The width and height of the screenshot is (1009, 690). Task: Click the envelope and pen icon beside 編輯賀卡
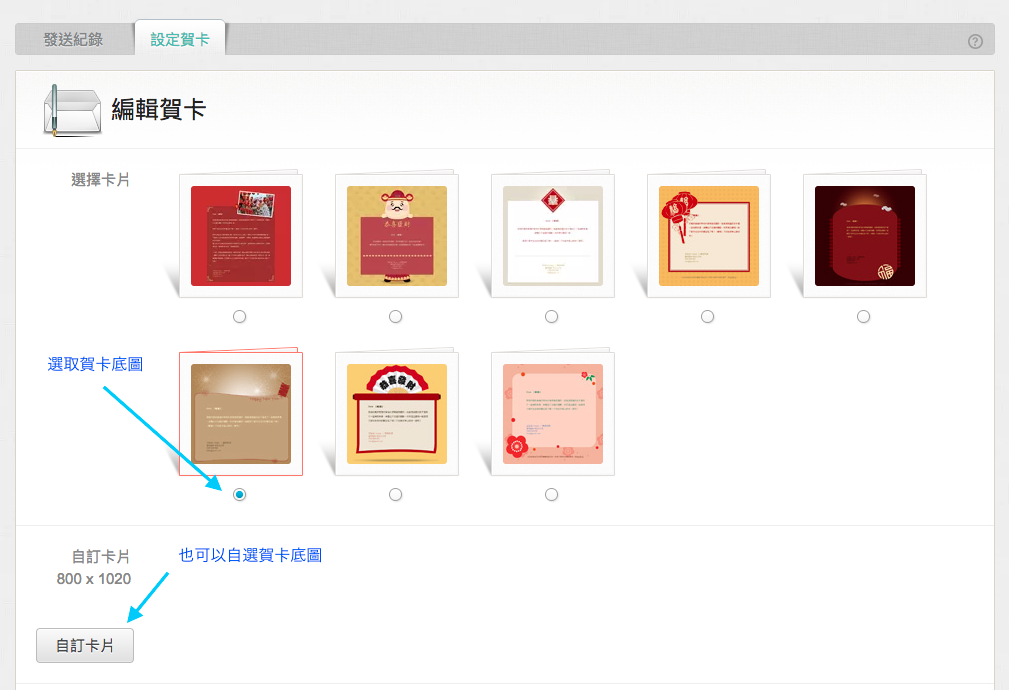tap(72, 110)
